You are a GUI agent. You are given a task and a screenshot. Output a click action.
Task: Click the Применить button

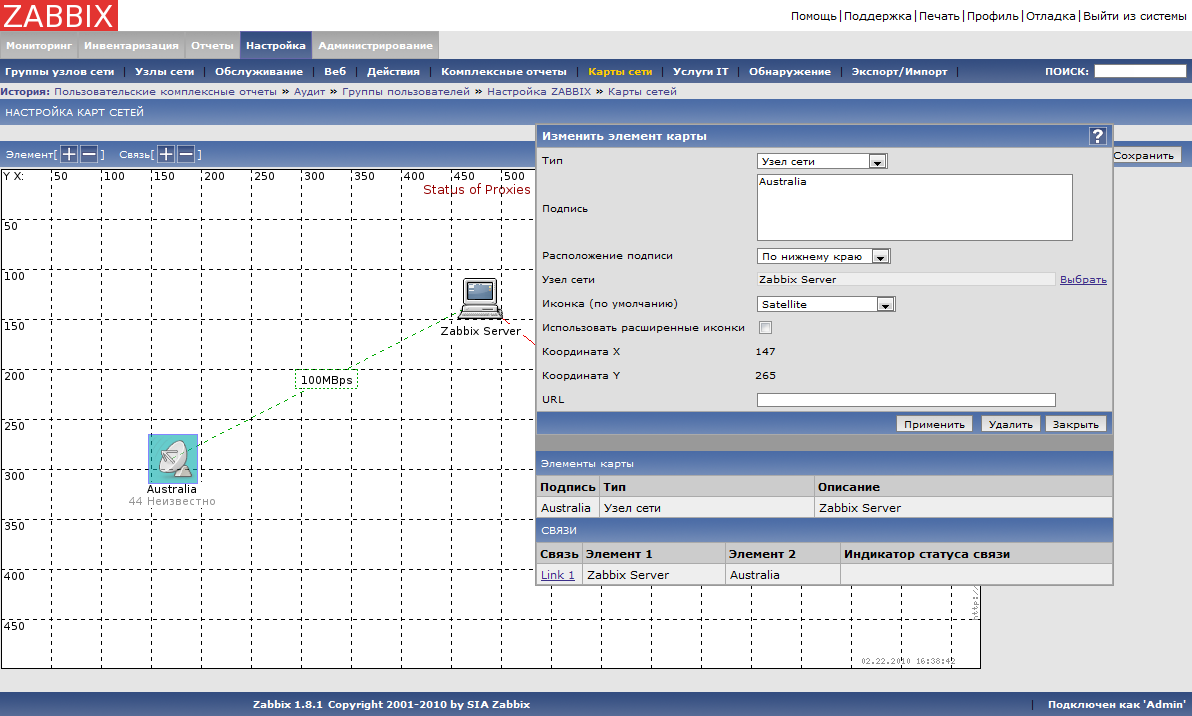coord(934,424)
